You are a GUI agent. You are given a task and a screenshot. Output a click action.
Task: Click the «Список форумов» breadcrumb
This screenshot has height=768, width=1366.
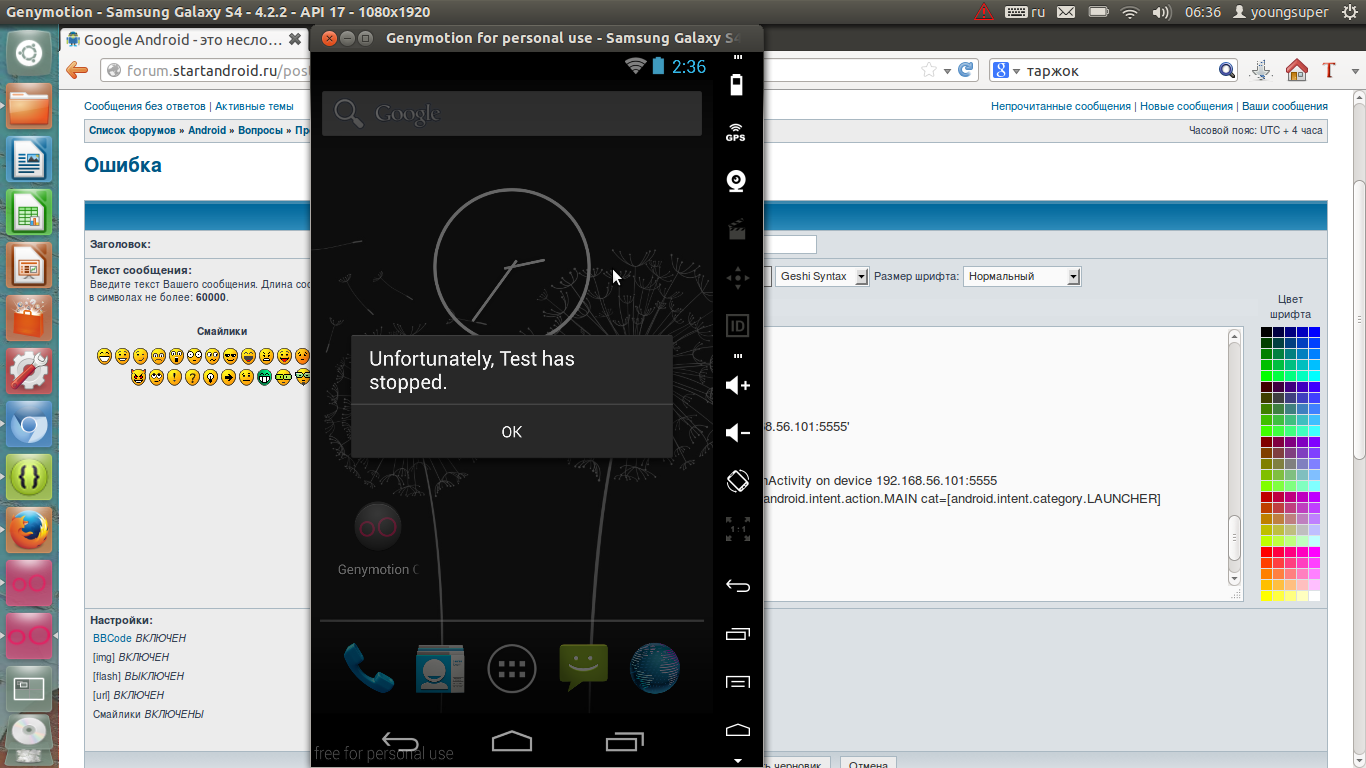132,130
